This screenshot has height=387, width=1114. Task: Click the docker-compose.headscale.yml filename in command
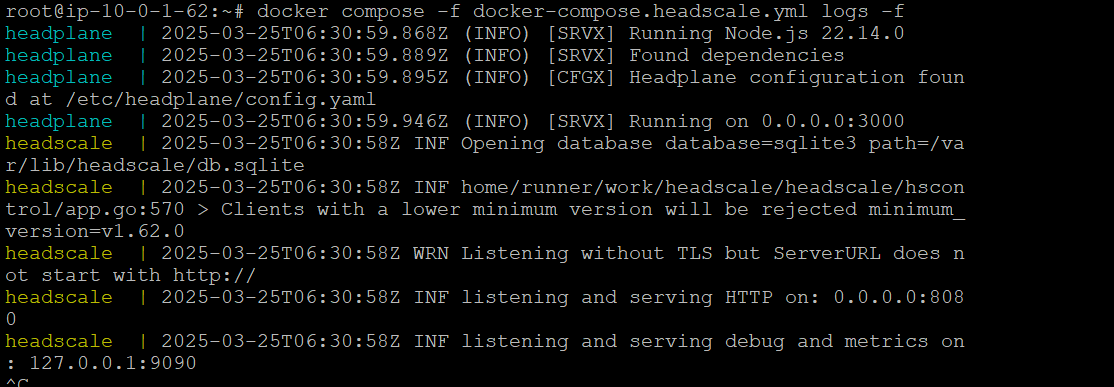coord(641,12)
